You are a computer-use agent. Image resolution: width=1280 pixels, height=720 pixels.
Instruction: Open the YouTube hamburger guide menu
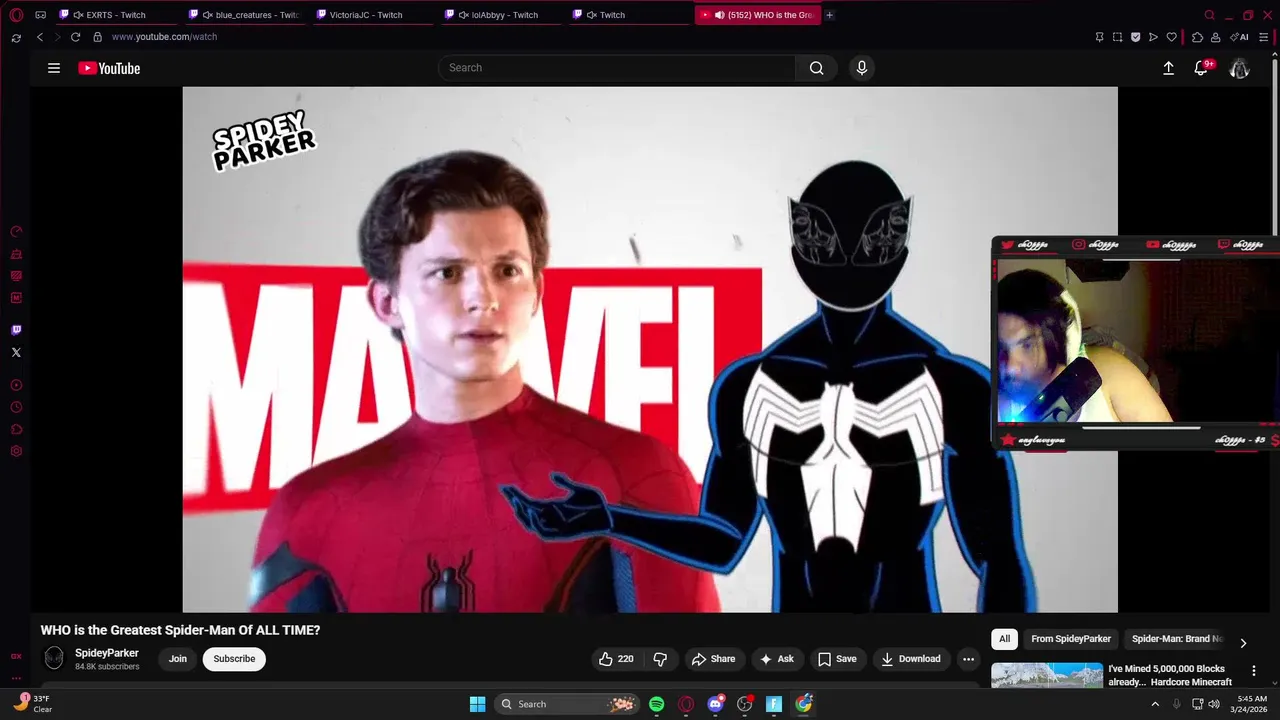tap(54, 68)
